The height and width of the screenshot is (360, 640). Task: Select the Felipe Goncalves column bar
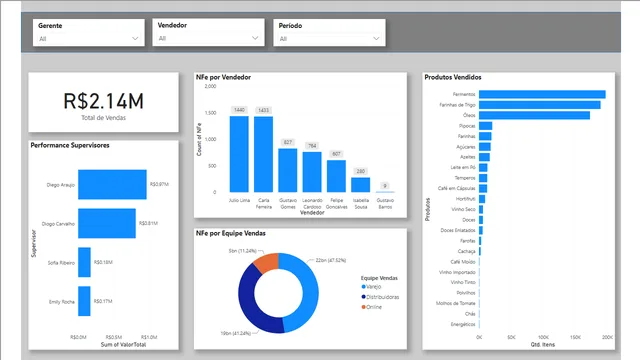336,176
